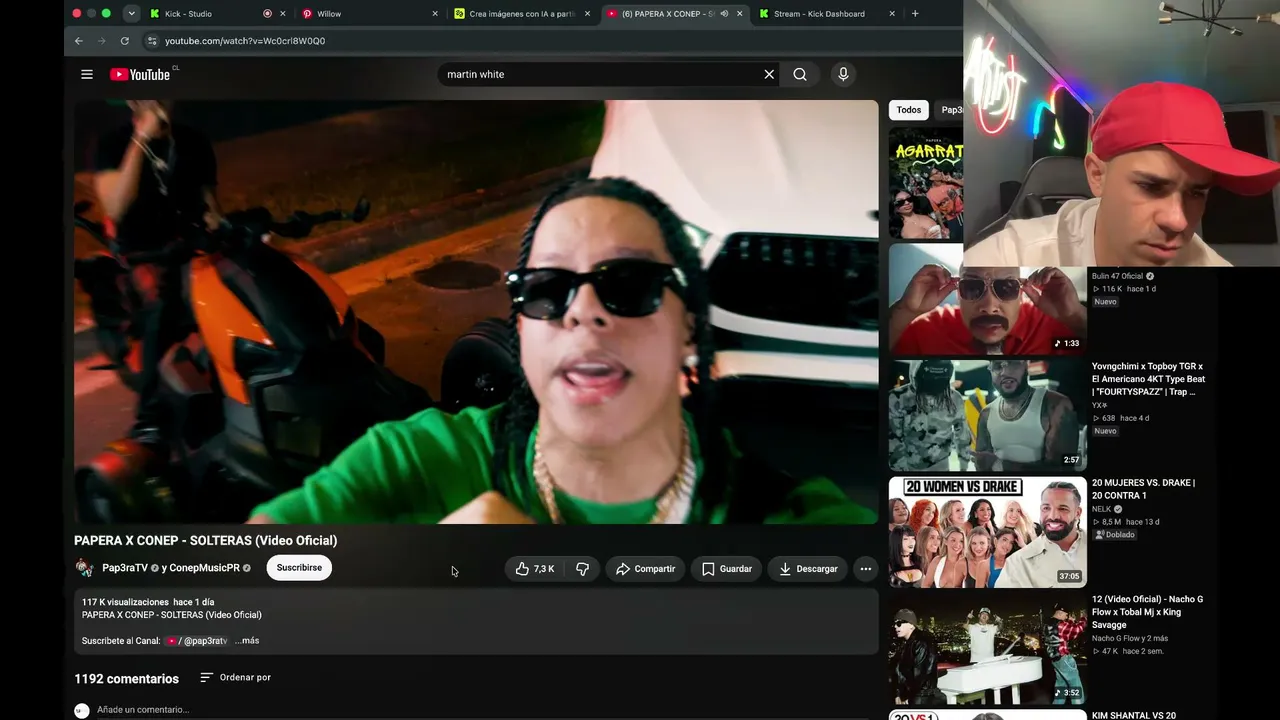Open the 20 WOMEN VS DRAKE thumbnail

pyautogui.click(x=987, y=532)
